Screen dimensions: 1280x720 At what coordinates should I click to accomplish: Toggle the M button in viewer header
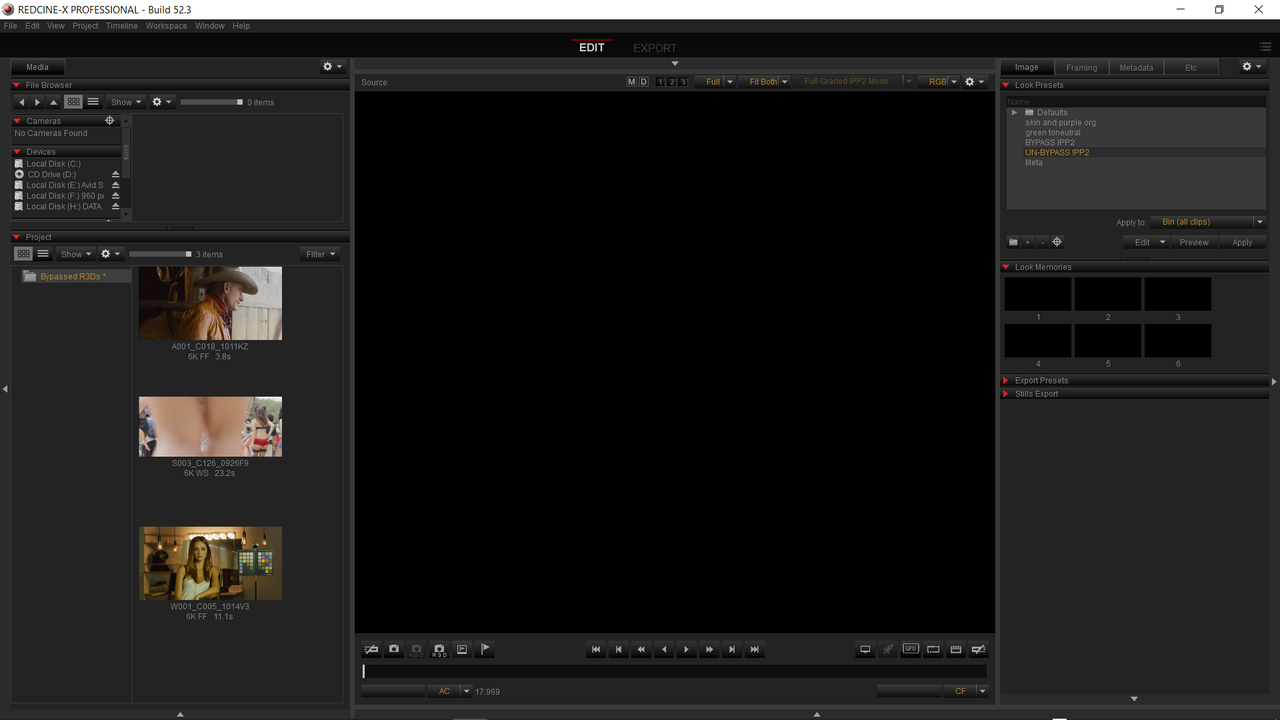[631, 82]
